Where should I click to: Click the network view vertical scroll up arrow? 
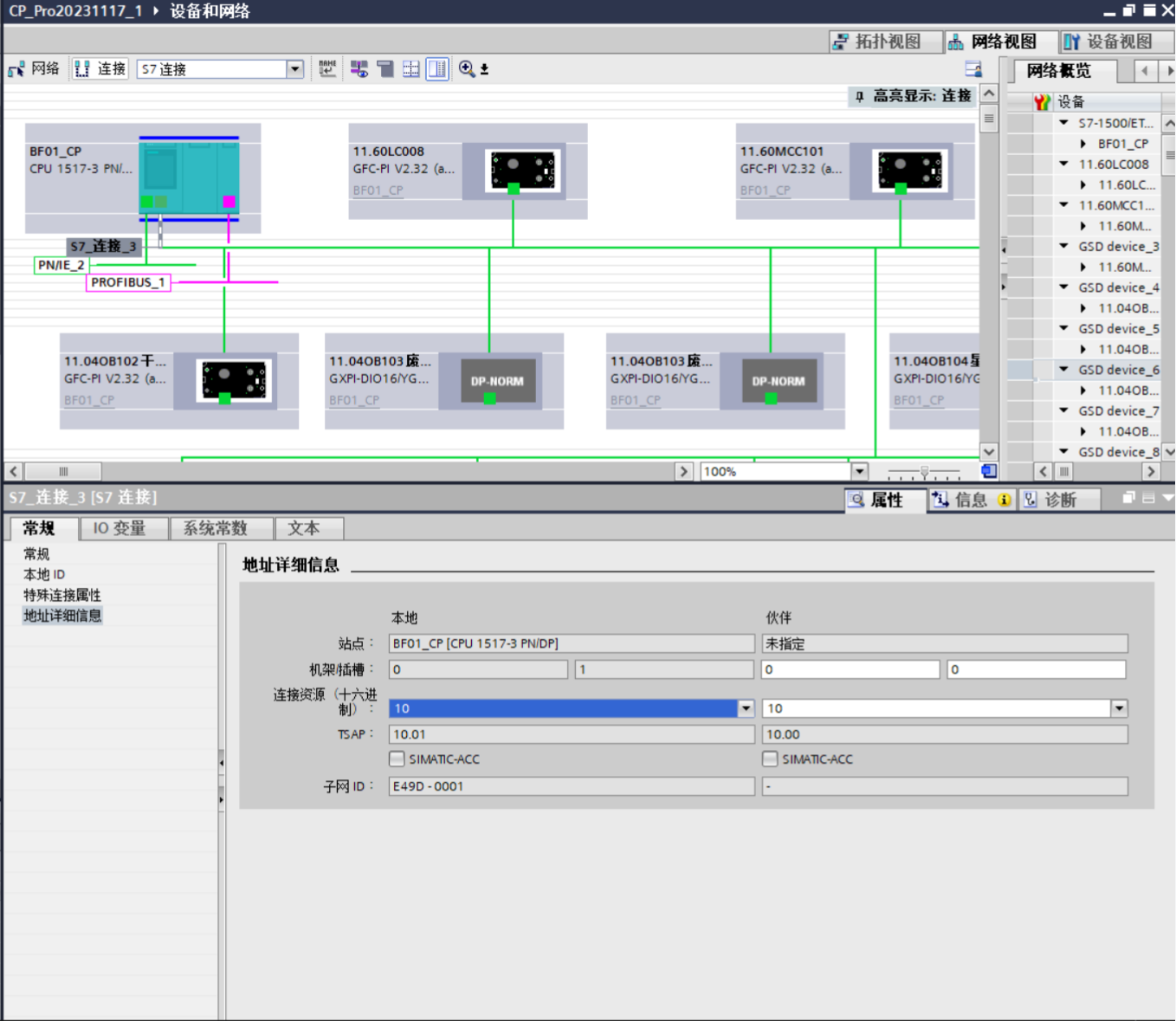989,94
